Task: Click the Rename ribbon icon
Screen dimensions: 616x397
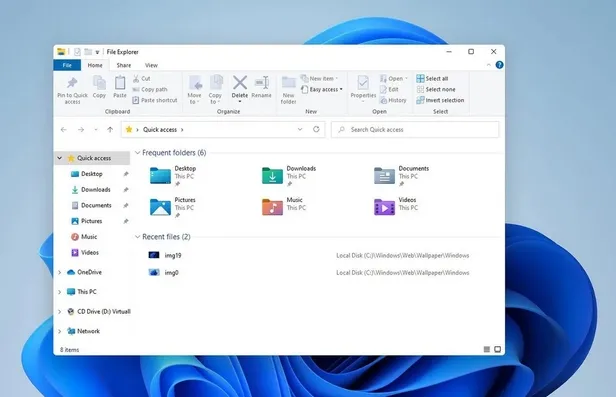Action: tap(261, 83)
